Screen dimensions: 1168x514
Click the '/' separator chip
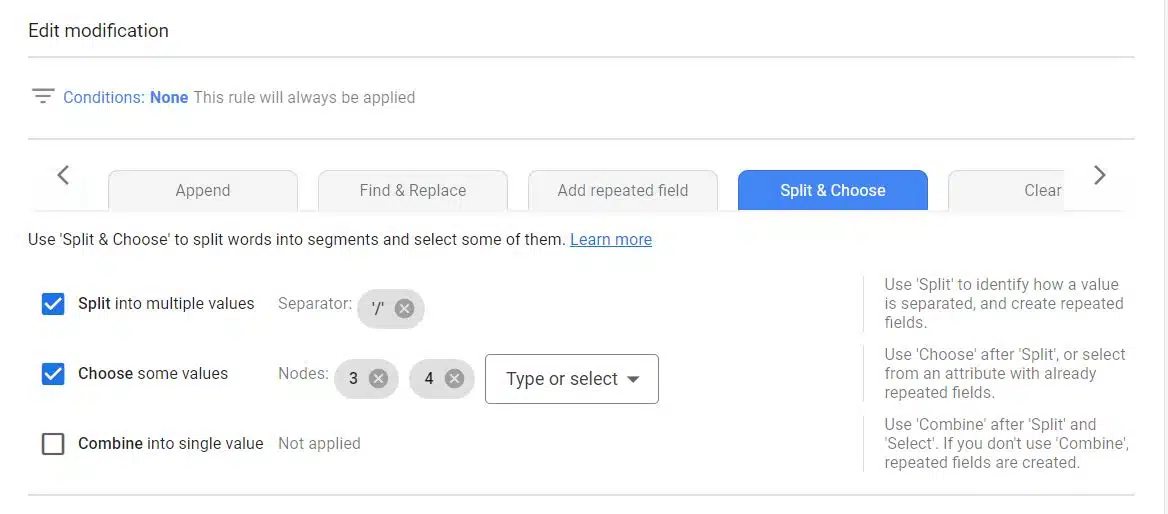(x=377, y=308)
